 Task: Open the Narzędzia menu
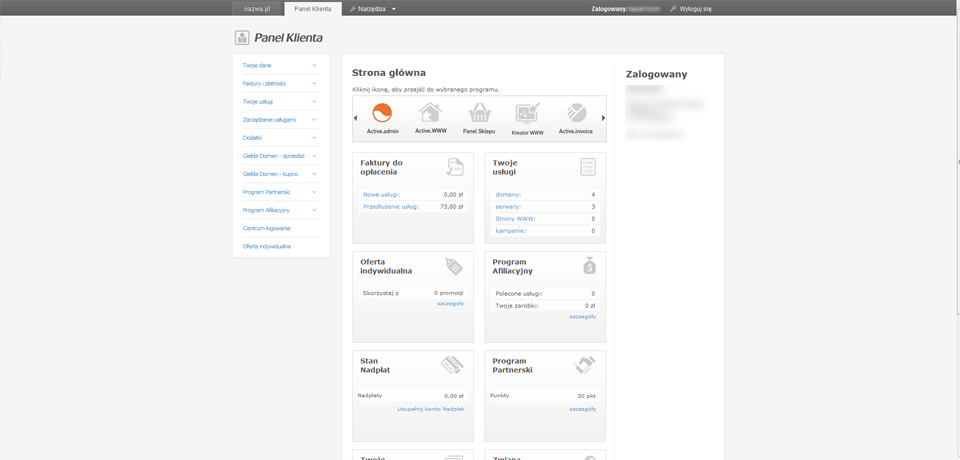pos(372,9)
